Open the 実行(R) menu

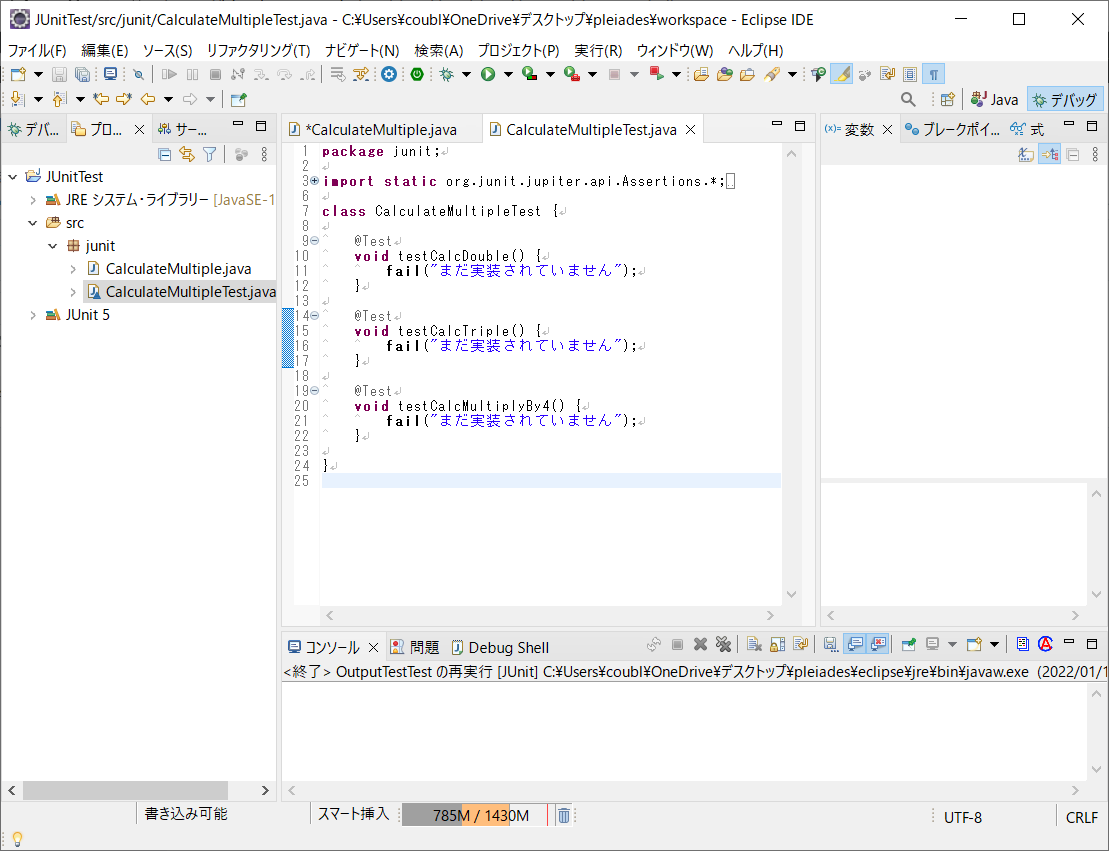tap(598, 50)
